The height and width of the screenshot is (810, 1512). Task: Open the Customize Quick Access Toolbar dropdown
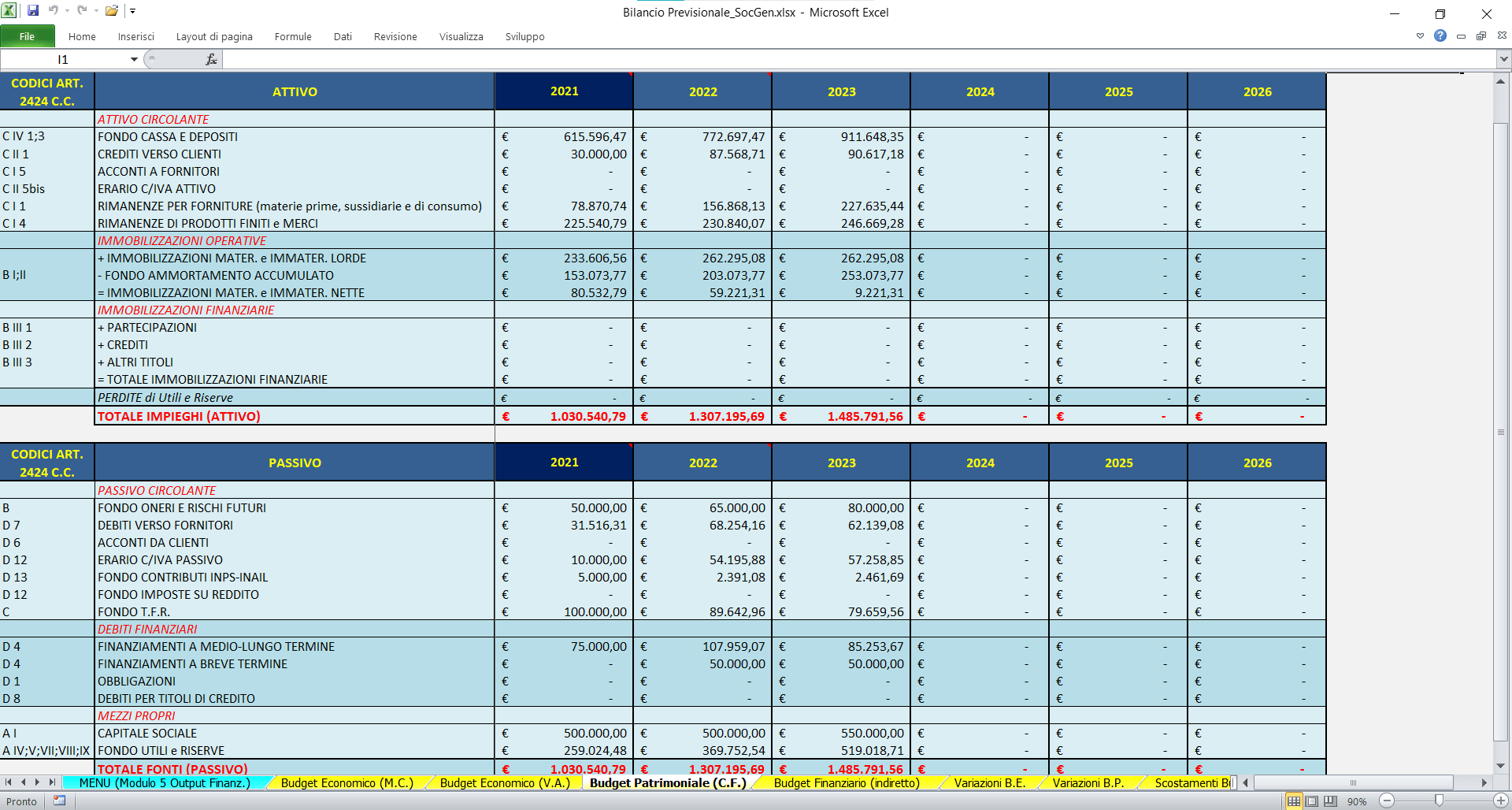(x=133, y=11)
